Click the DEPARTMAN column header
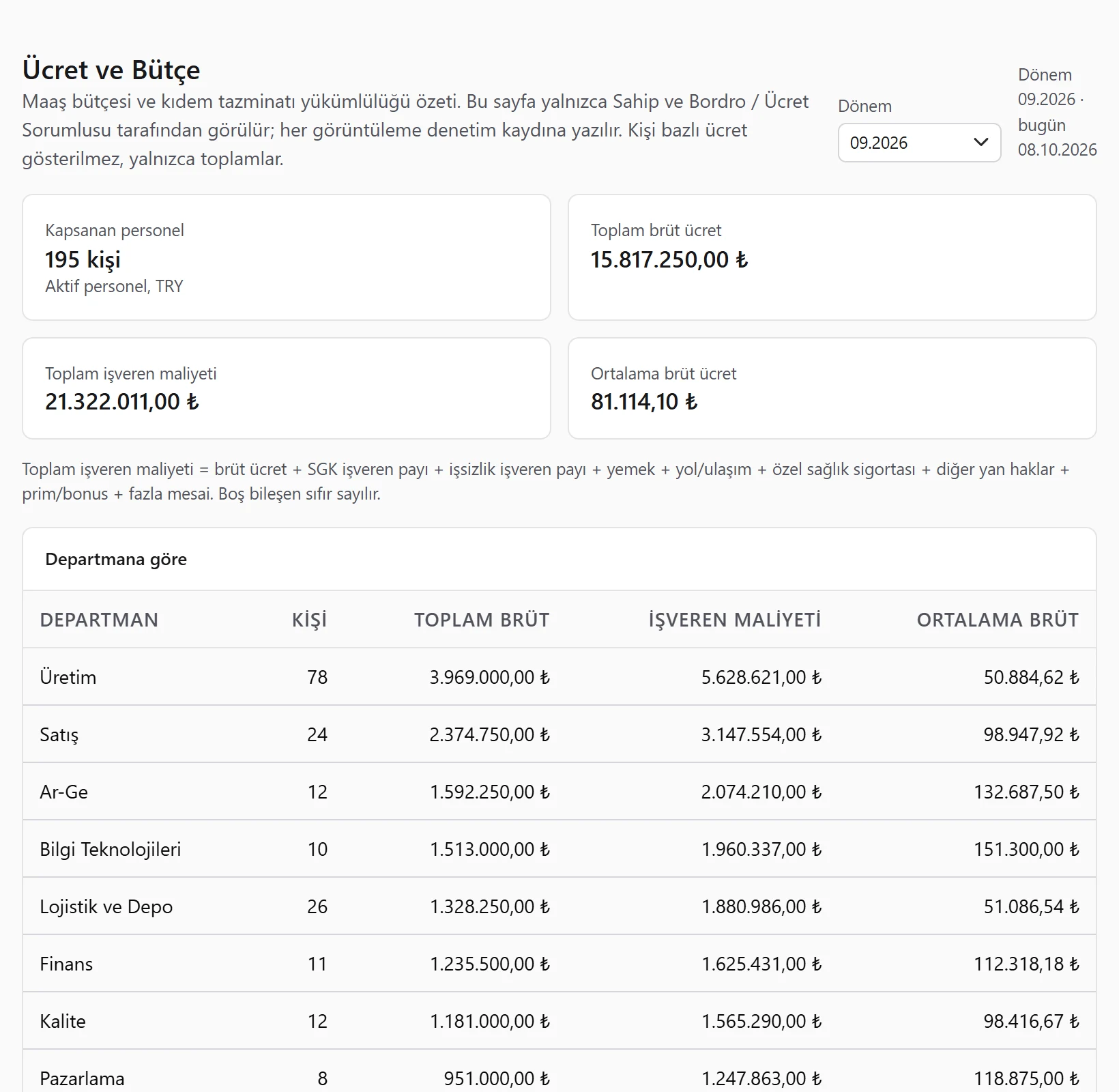 pos(99,620)
